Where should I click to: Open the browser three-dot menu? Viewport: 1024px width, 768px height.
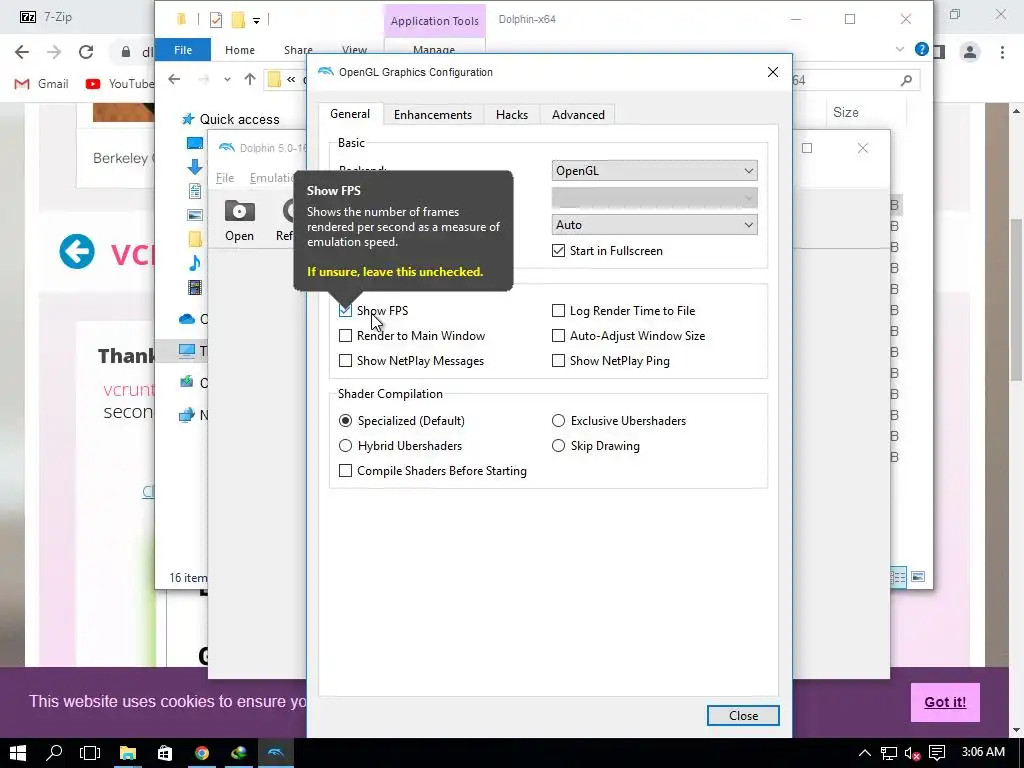(x=1002, y=52)
